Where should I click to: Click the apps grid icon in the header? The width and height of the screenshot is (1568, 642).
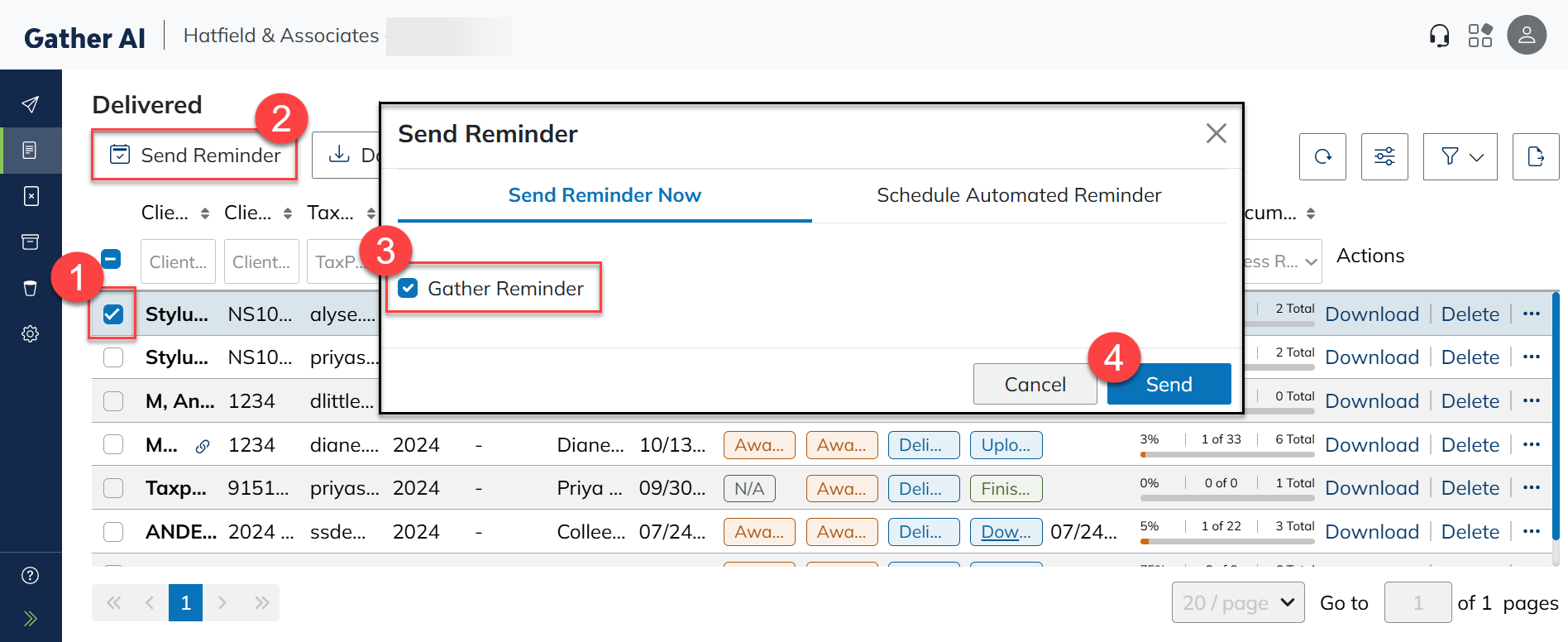click(x=1480, y=35)
